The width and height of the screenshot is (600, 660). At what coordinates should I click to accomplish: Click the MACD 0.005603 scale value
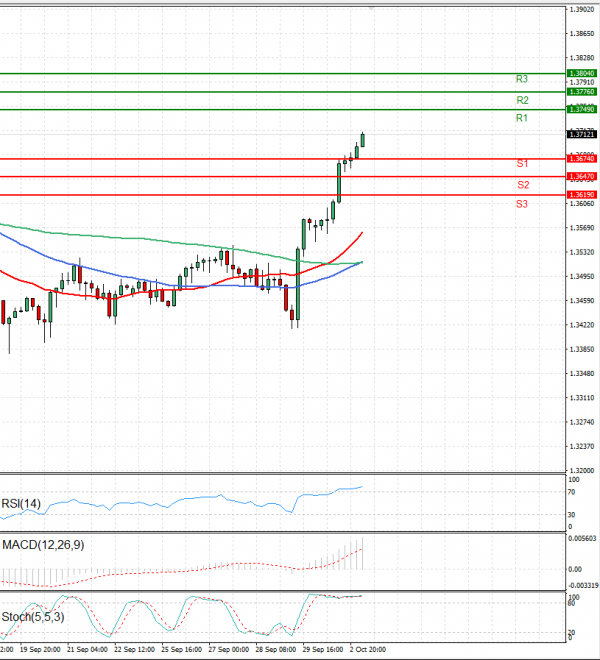(x=582, y=538)
